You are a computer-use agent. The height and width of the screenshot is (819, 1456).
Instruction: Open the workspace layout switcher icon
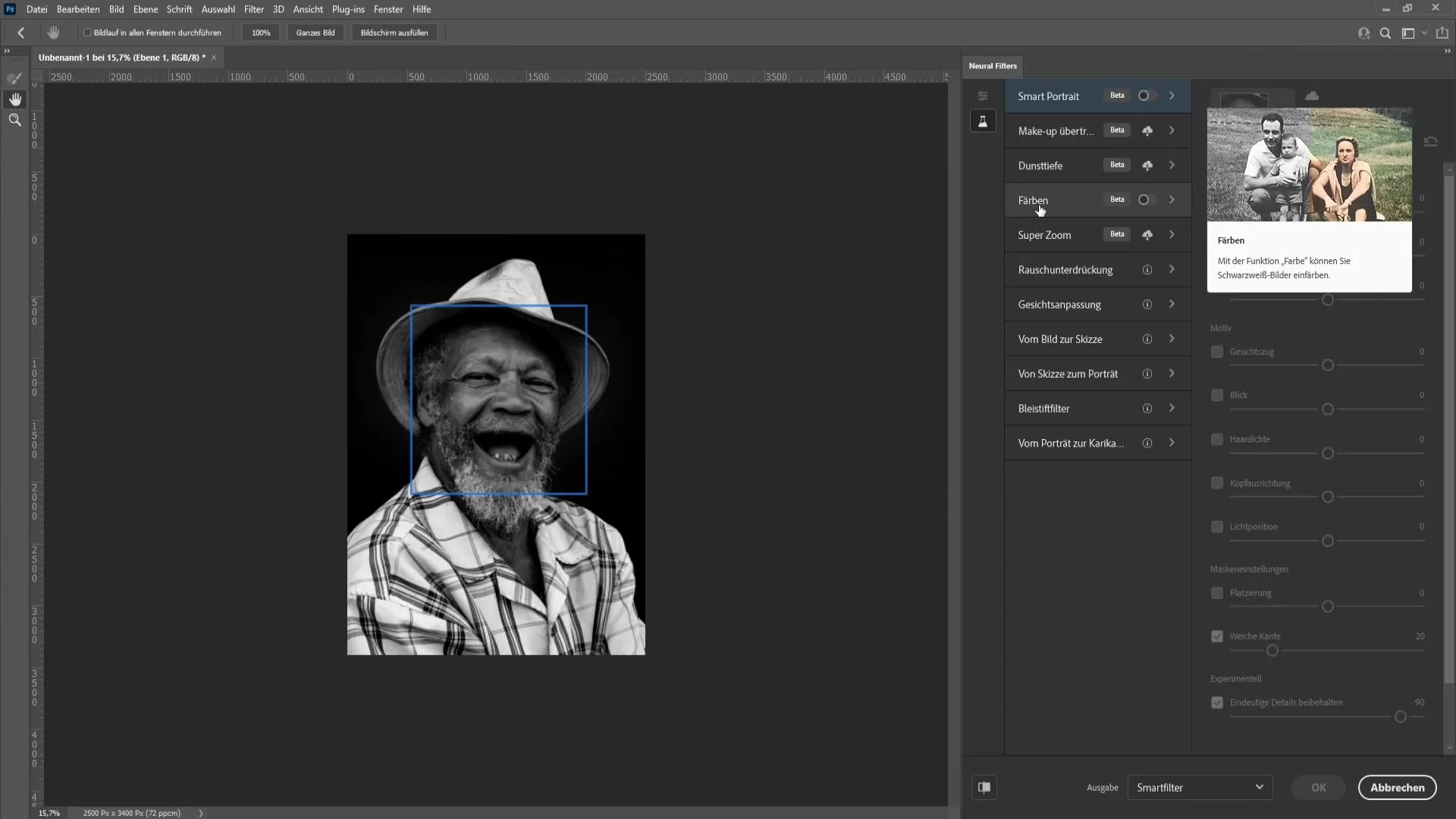point(1408,33)
